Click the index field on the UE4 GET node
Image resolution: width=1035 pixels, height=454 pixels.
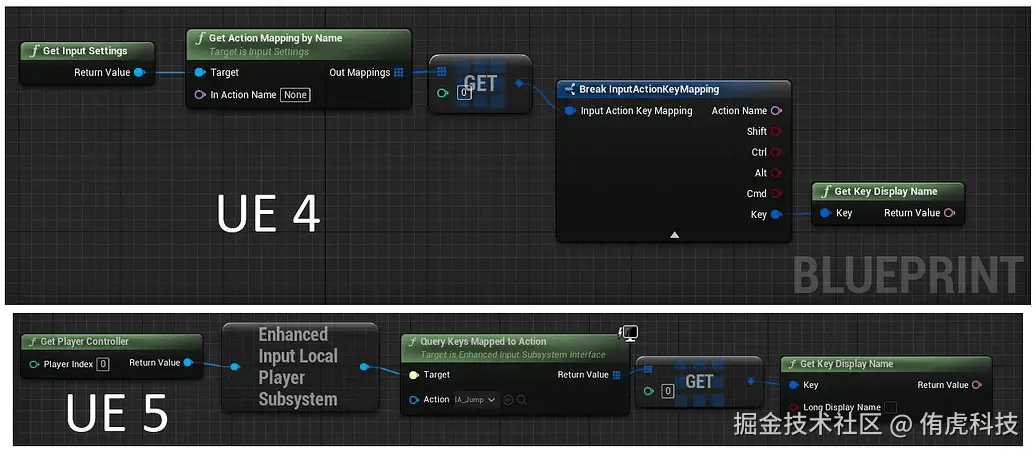pos(464,93)
